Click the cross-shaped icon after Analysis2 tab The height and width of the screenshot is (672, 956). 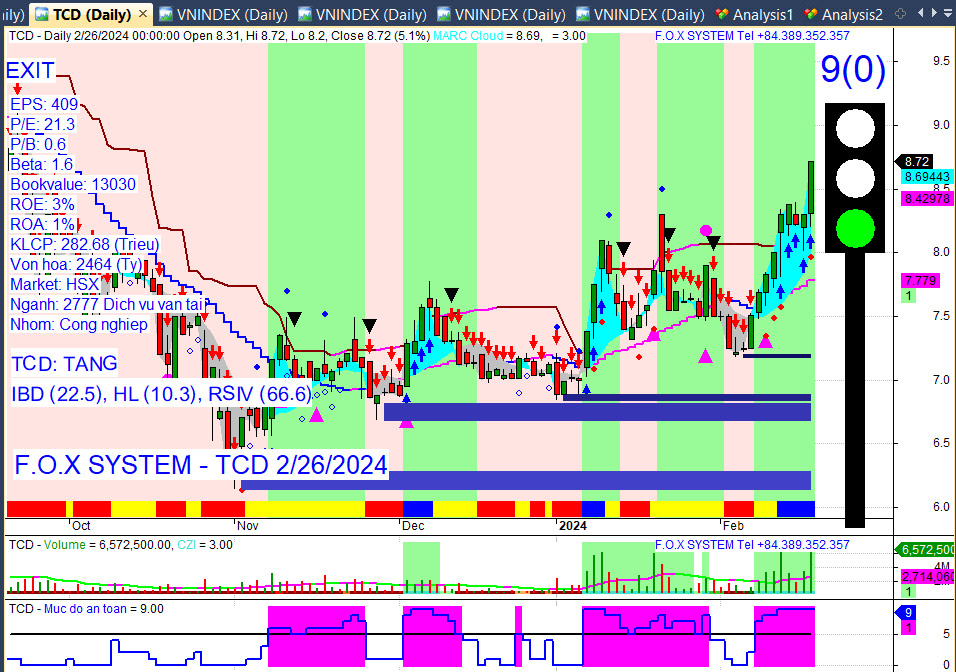tap(901, 13)
